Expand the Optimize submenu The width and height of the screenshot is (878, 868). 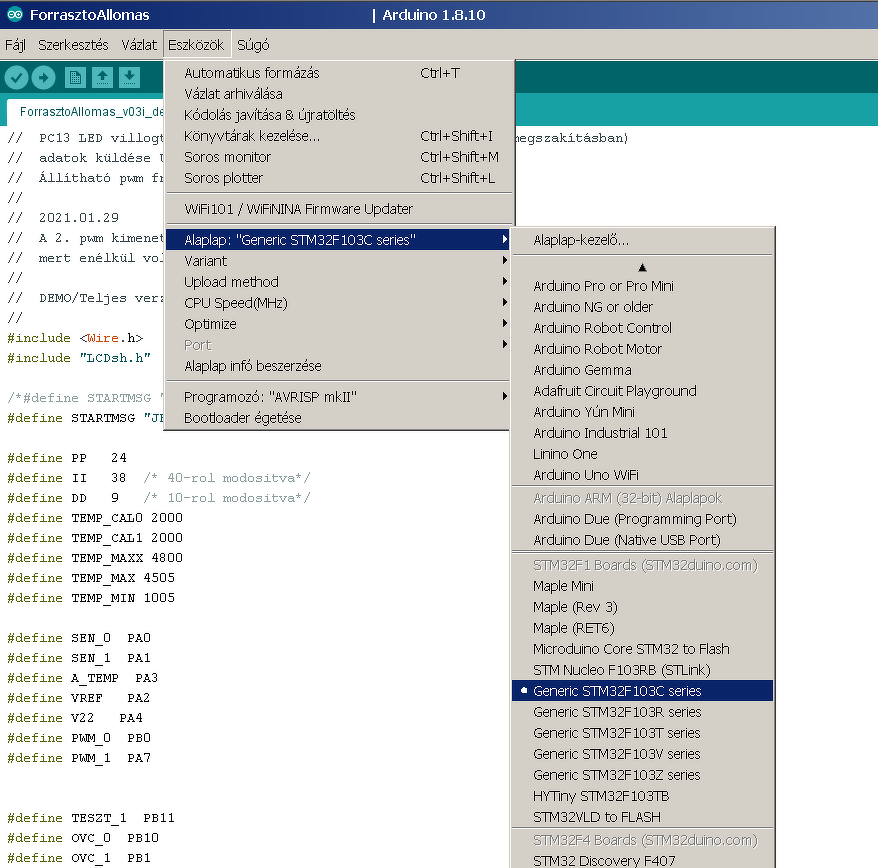click(338, 324)
